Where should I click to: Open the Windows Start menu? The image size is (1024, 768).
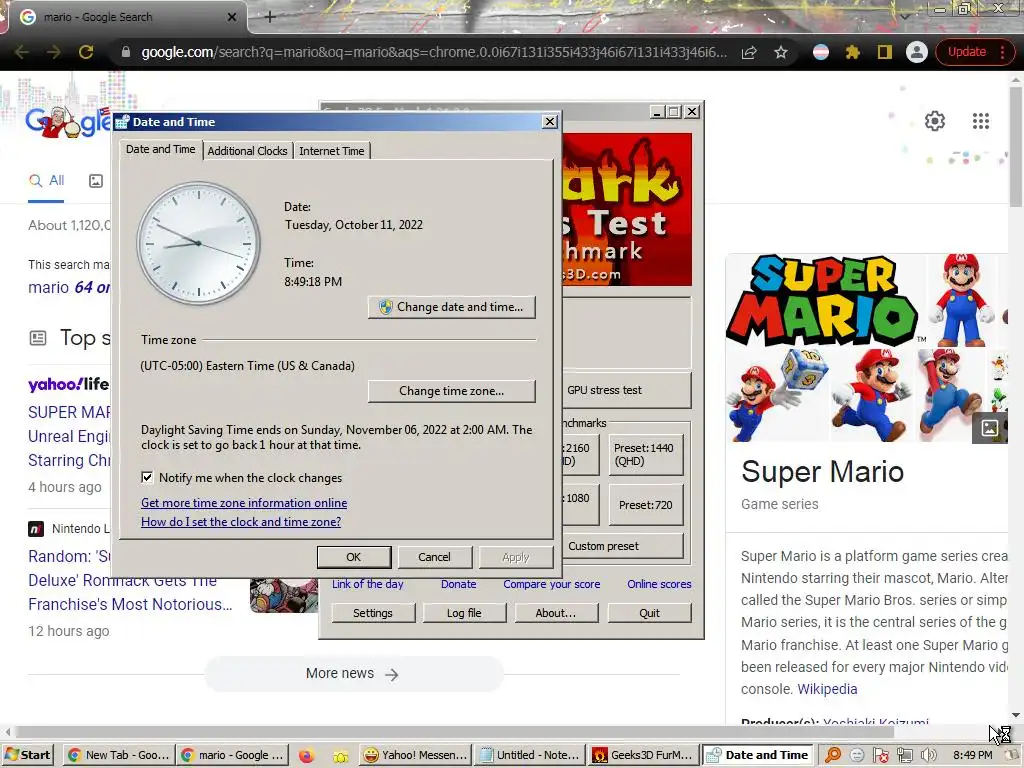(x=27, y=755)
